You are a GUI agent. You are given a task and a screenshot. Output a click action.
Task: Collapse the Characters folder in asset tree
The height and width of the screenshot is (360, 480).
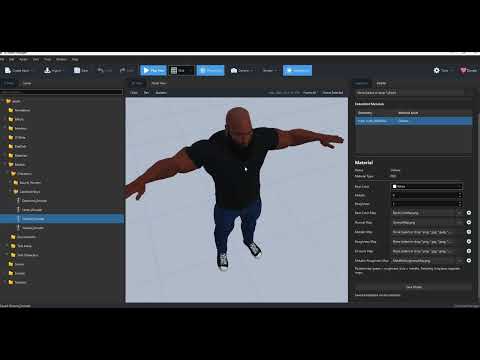[x=8, y=173]
